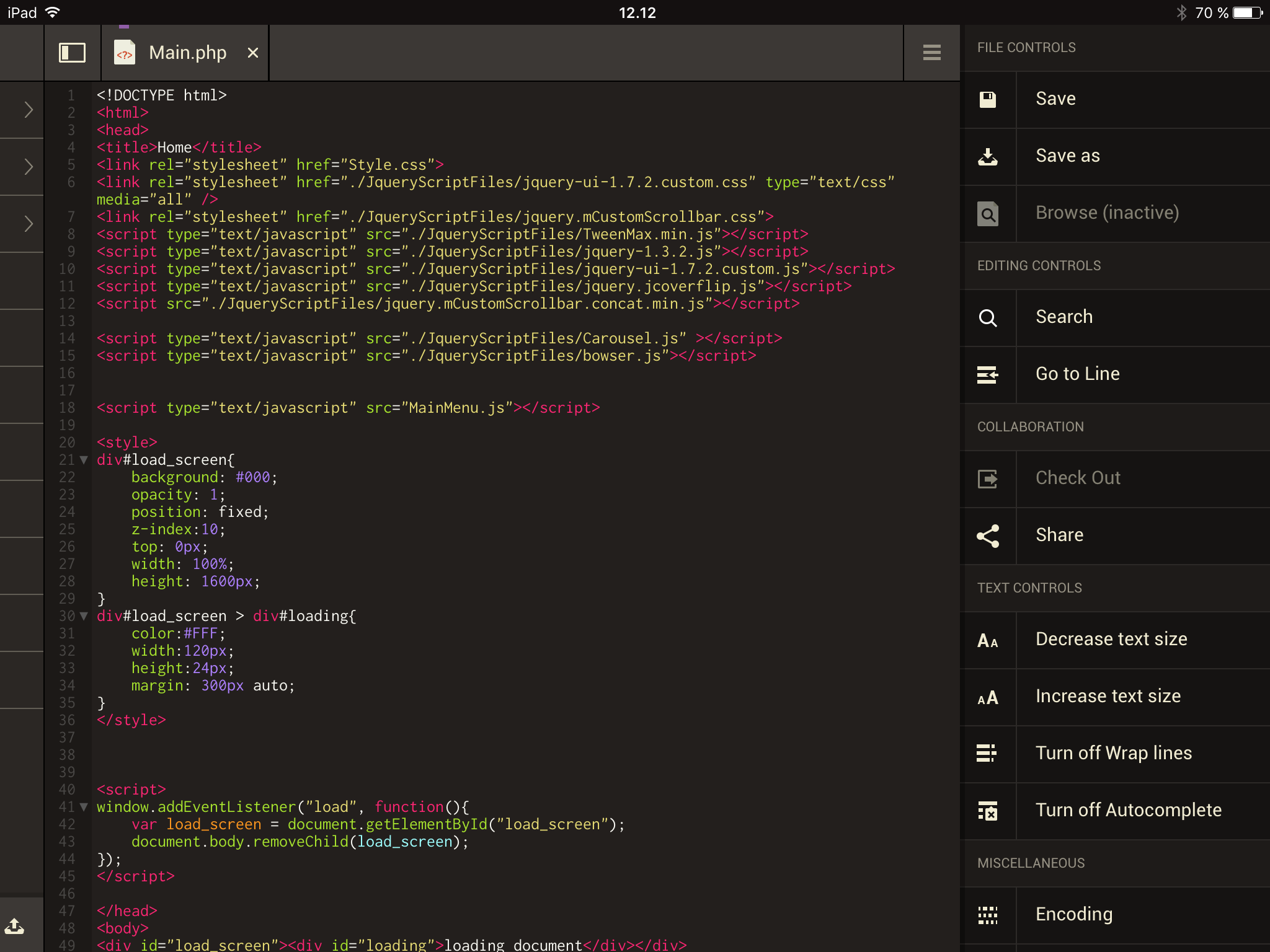Click the Save as download icon

click(988, 157)
